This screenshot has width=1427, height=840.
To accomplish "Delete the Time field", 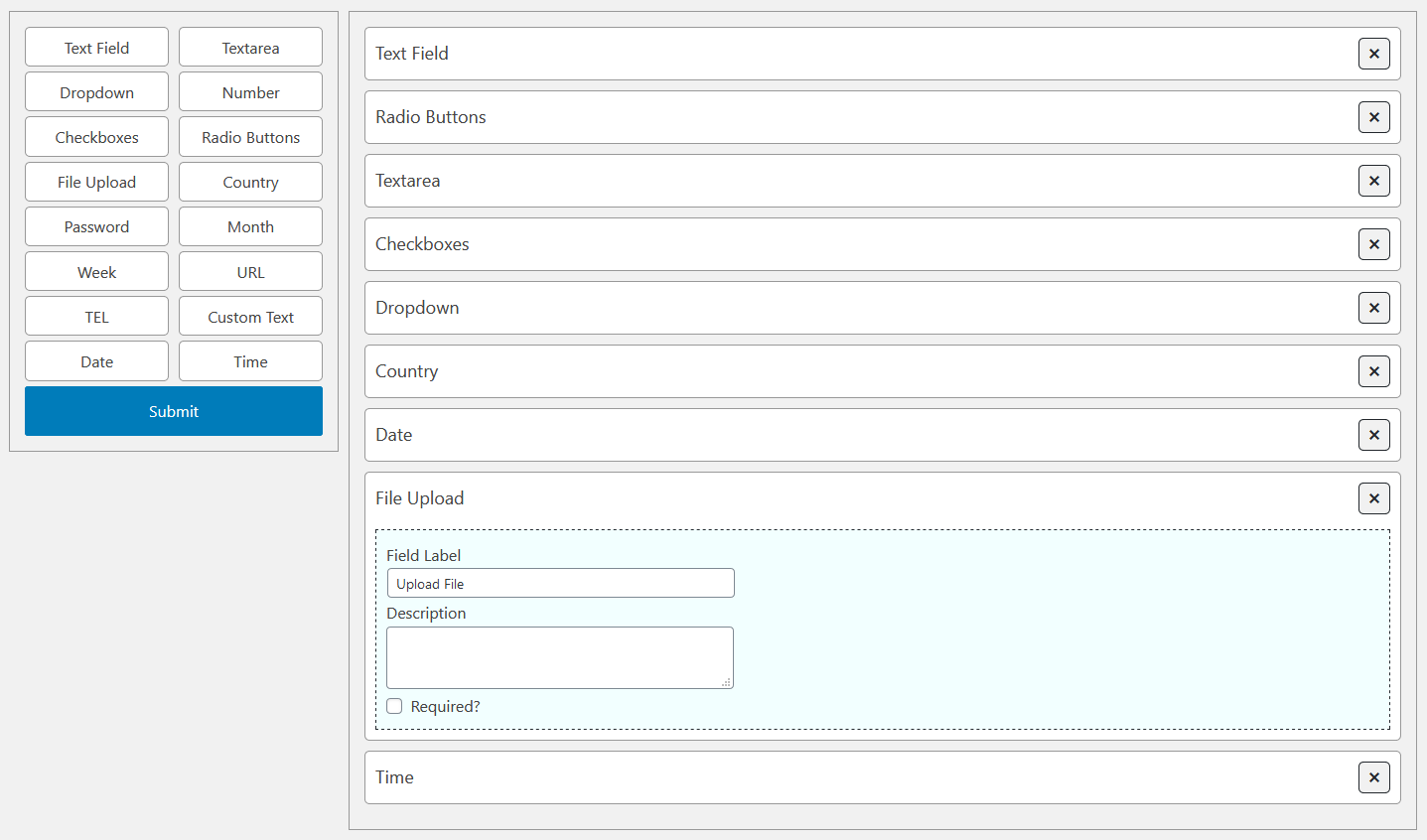I will (x=1373, y=777).
